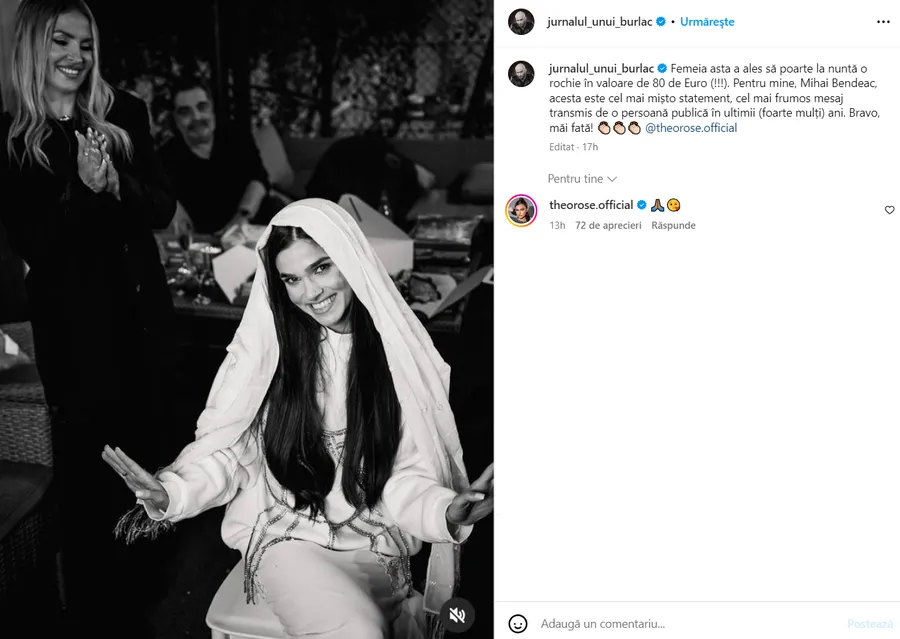Submit the comment with Postează
The height and width of the screenshot is (639, 900).
(870, 623)
